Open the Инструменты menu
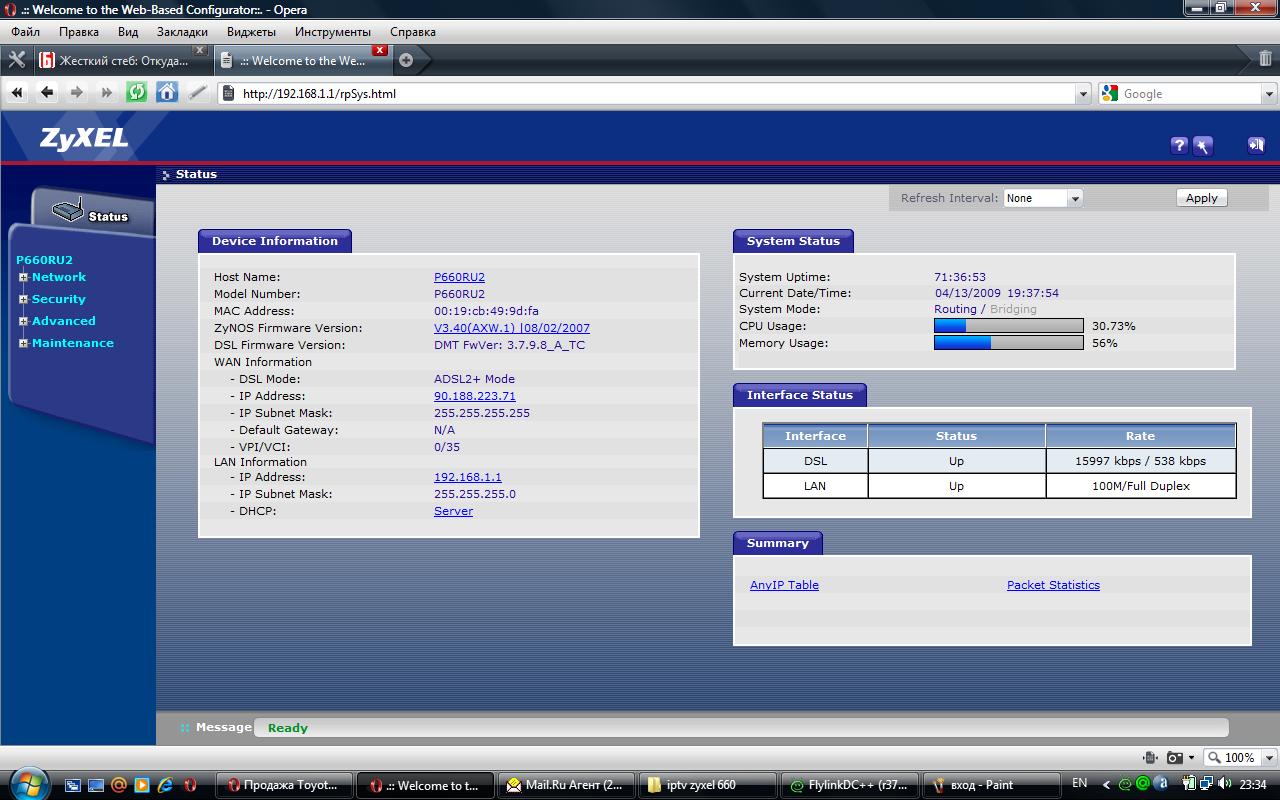This screenshot has height=800, width=1280. [x=333, y=31]
